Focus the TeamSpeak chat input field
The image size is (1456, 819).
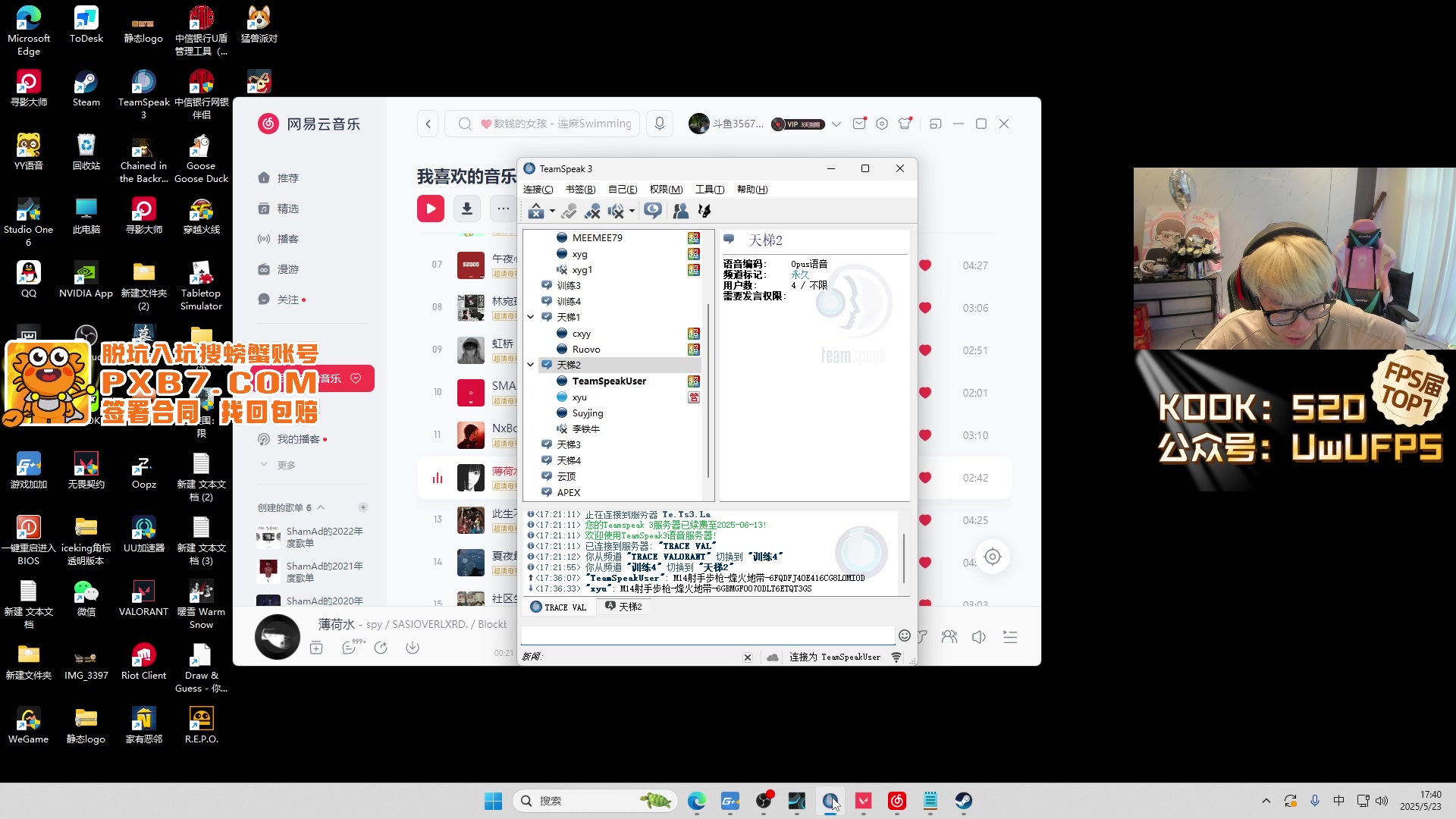click(x=708, y=635)
